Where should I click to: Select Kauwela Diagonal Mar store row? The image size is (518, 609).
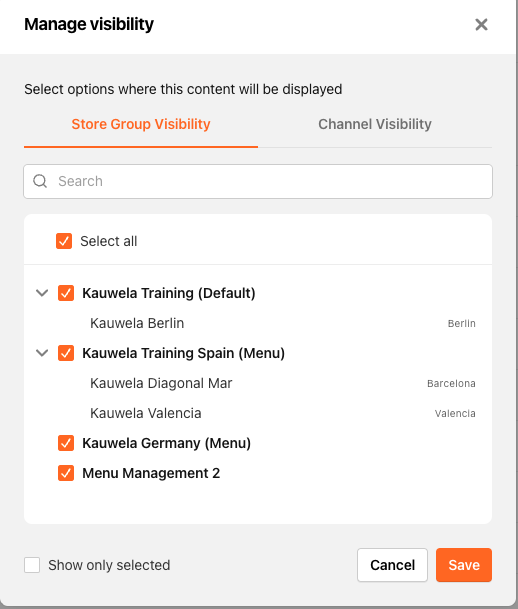click(x=258, y=383)
